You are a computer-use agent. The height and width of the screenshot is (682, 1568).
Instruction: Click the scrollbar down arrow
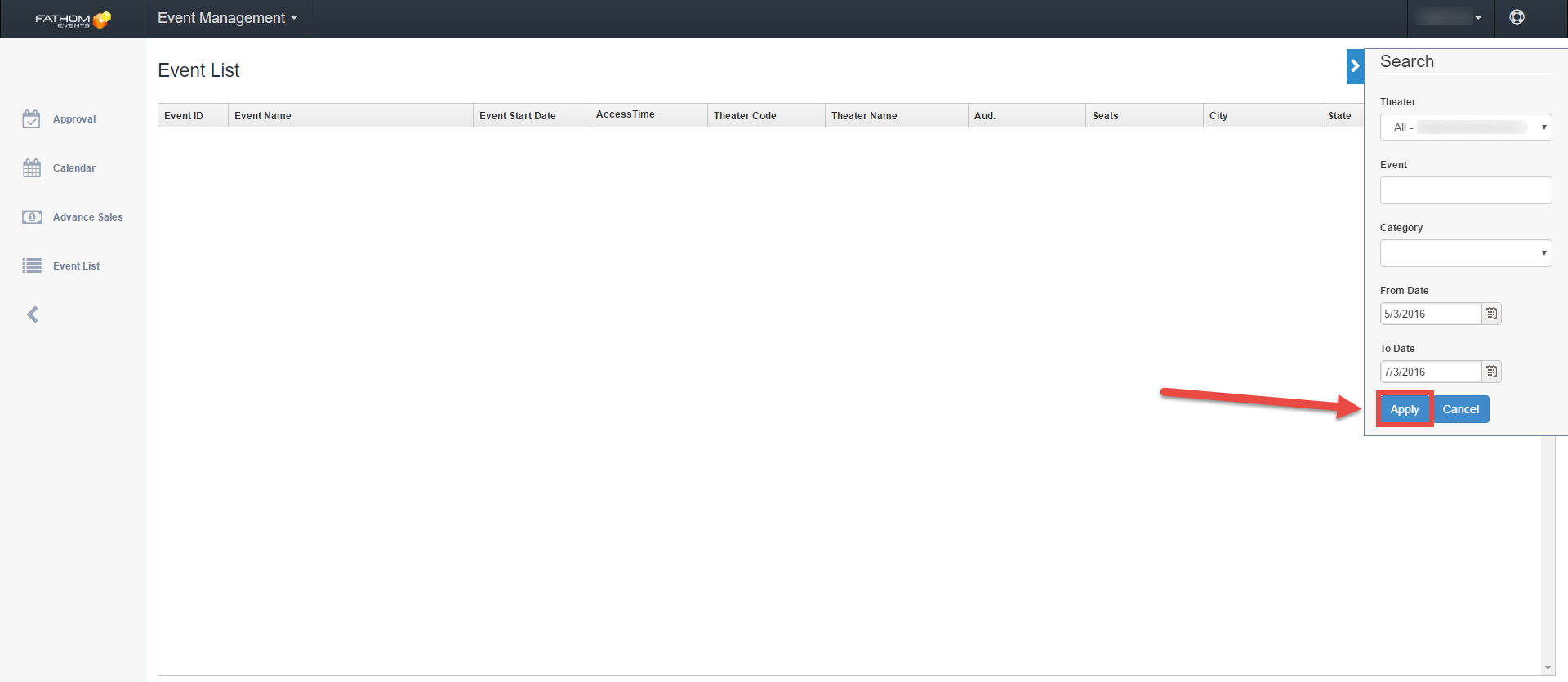coord(1548,668)
